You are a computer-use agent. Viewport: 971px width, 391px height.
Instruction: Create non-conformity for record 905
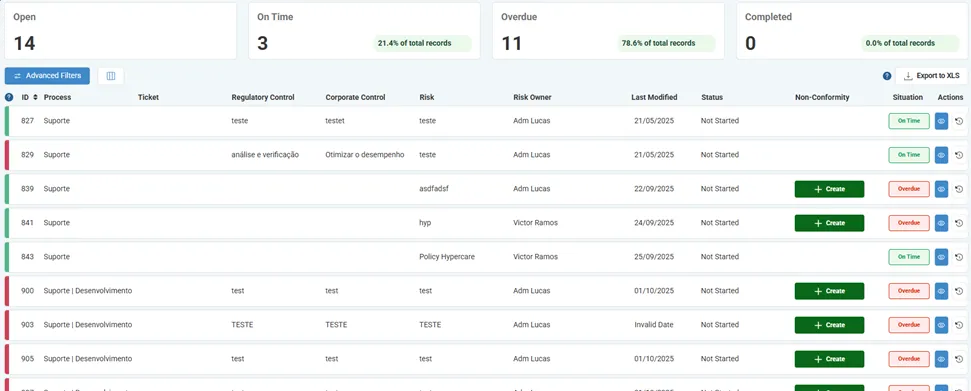[829, 359]
